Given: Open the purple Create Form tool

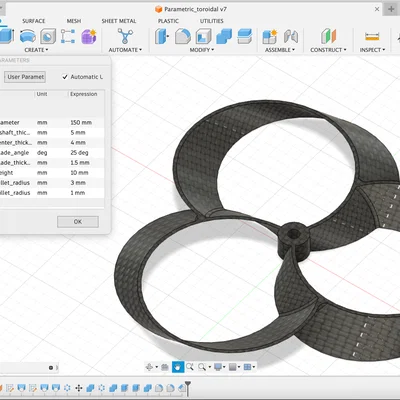Looking at the screenshot, I should (x=89, y=36).
